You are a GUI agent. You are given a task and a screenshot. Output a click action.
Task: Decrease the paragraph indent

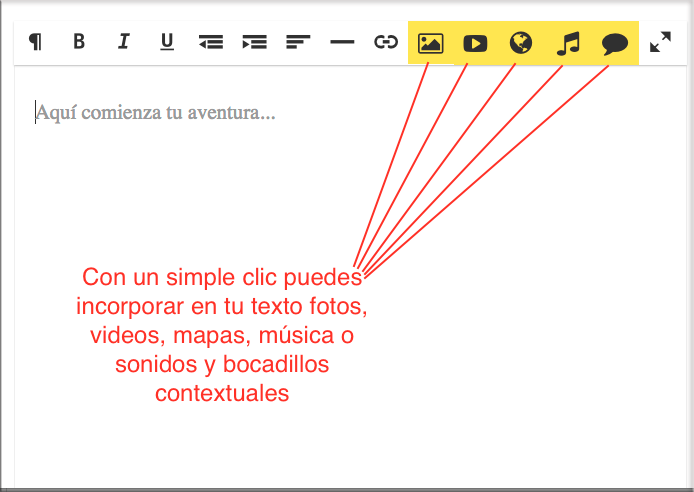[x=211, y=42]
